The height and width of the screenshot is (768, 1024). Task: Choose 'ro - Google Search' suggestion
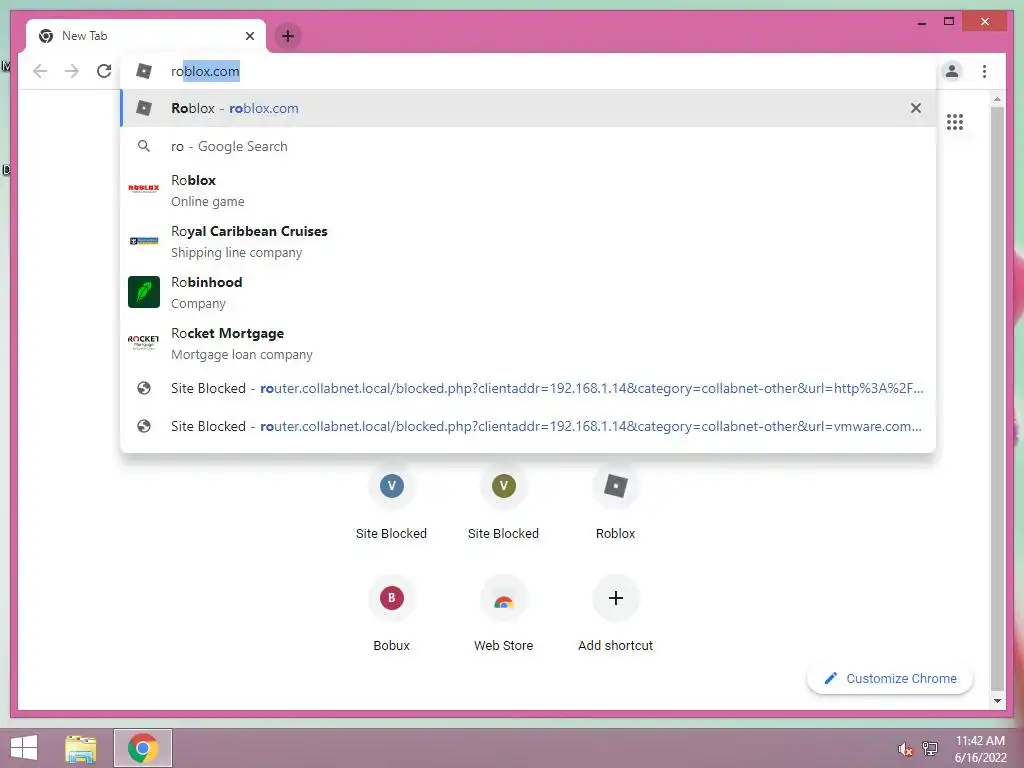[528, 146]
